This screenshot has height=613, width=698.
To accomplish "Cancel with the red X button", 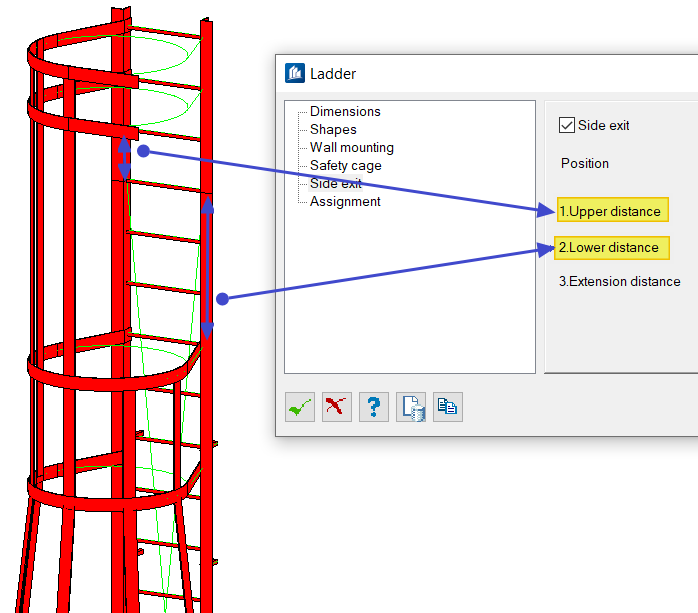I will [337, 407].
